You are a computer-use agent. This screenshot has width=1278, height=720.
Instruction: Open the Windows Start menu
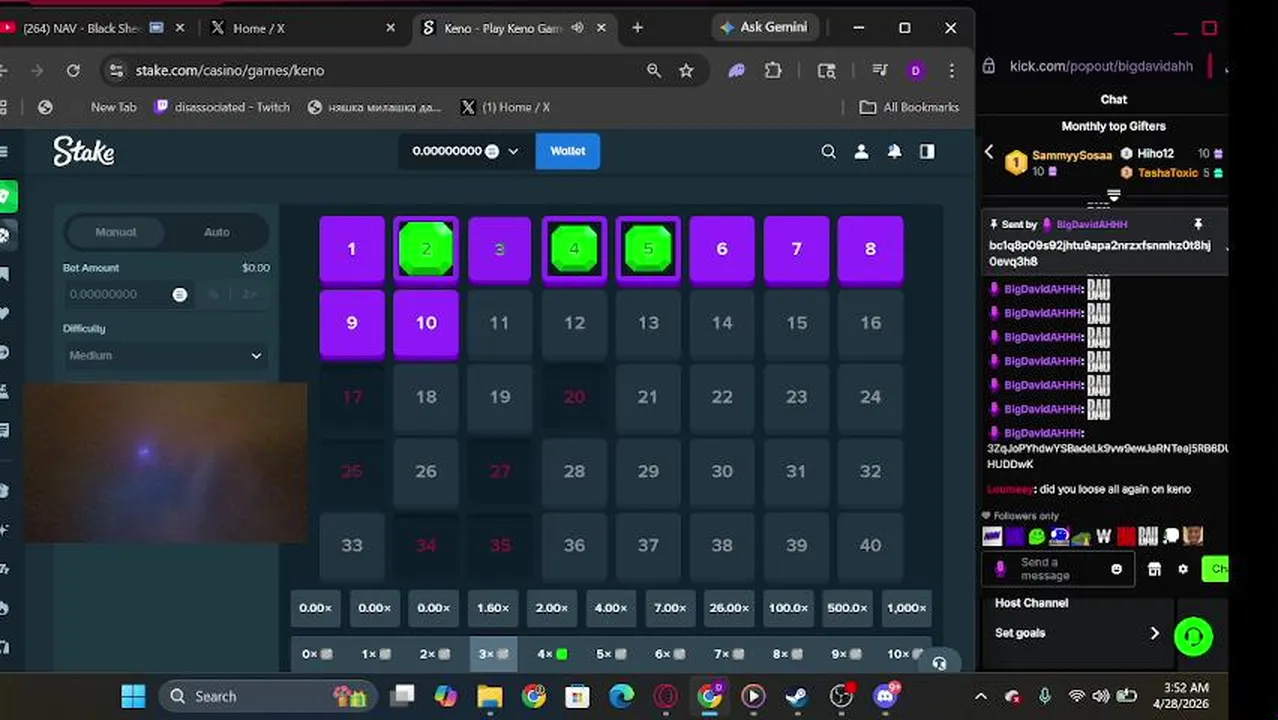tap(132, 696)
